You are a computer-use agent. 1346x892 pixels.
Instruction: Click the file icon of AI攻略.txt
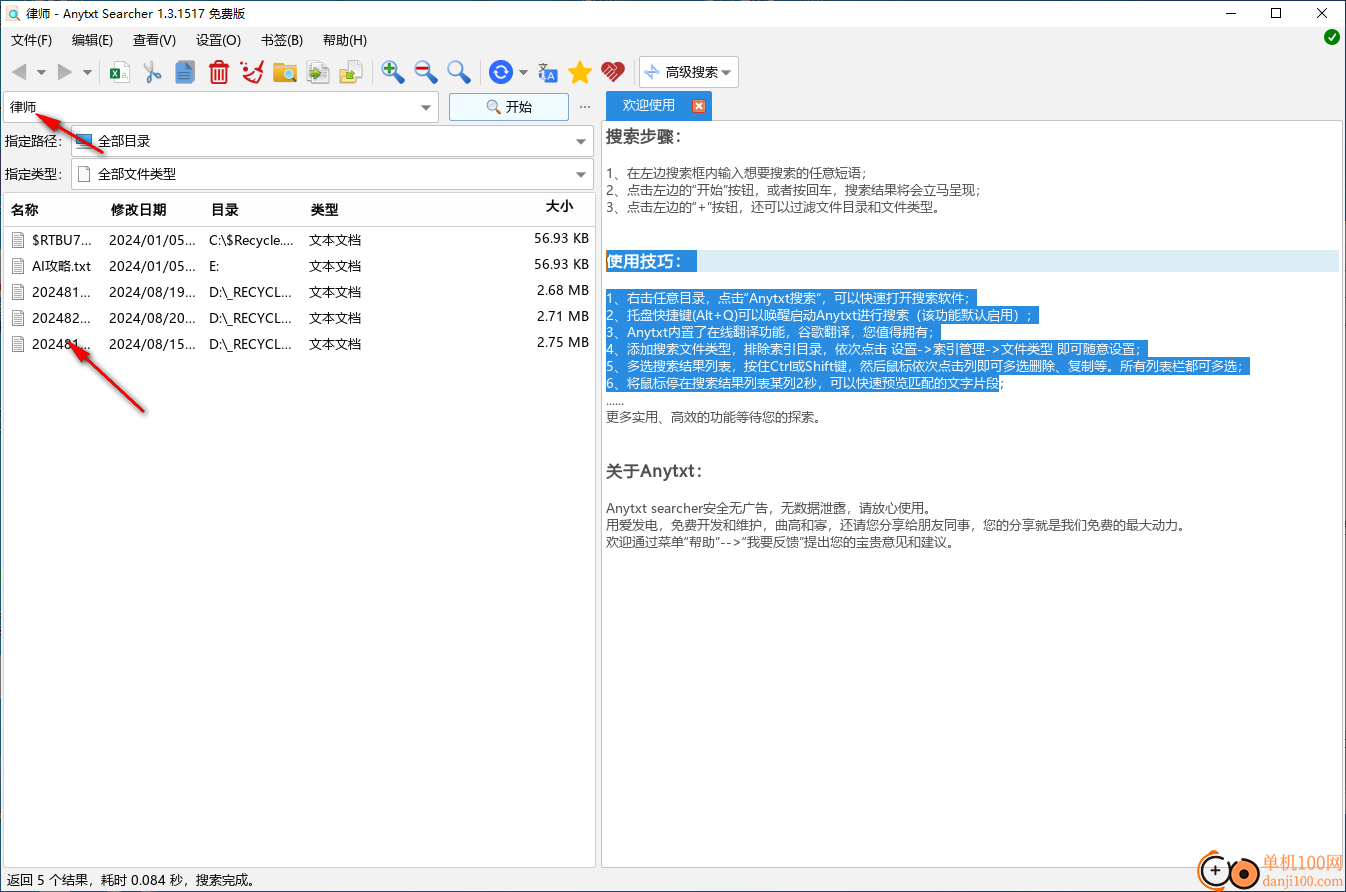click(17, 266)
